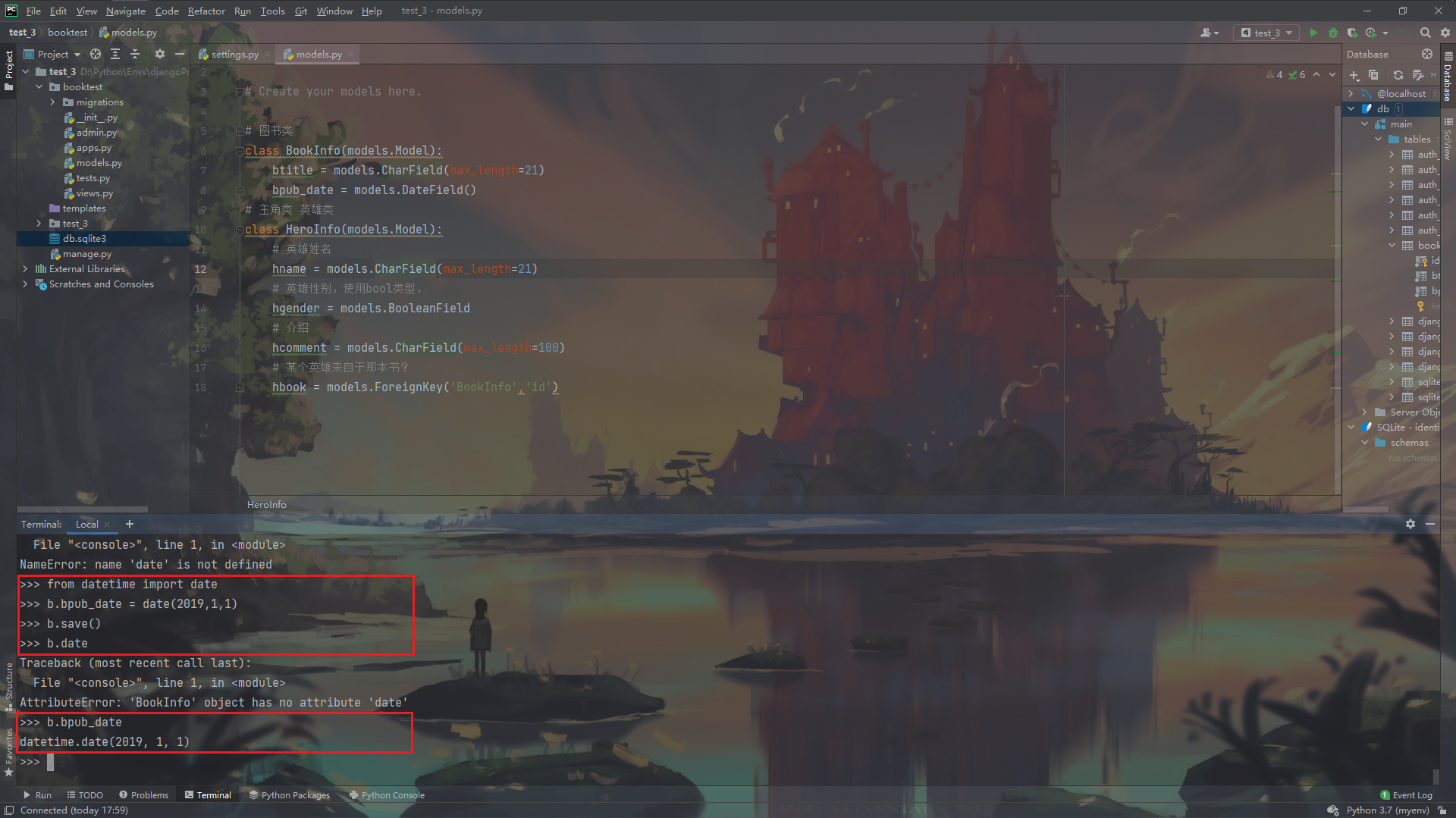
Task: Open the Git menu
Action: click(x=301, y=11)
